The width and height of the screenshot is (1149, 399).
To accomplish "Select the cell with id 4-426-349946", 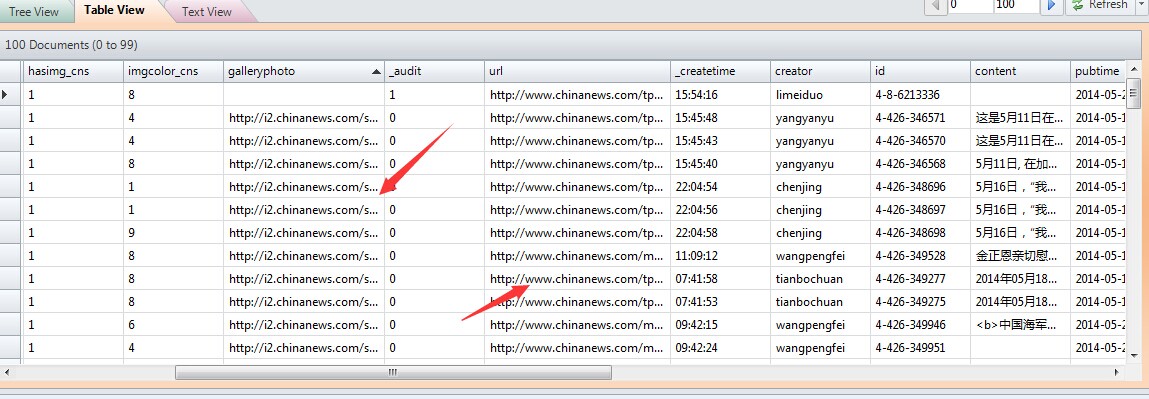I will (920, 325).
